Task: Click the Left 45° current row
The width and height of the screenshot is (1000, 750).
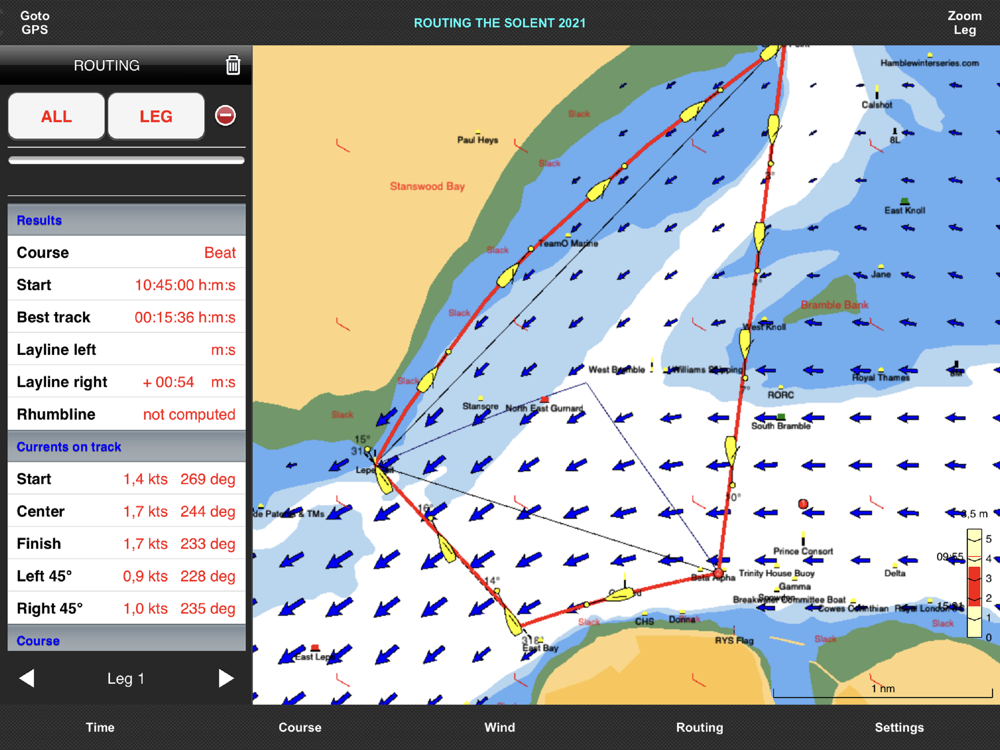Action: pyautogui.click(x=126, y=576)
